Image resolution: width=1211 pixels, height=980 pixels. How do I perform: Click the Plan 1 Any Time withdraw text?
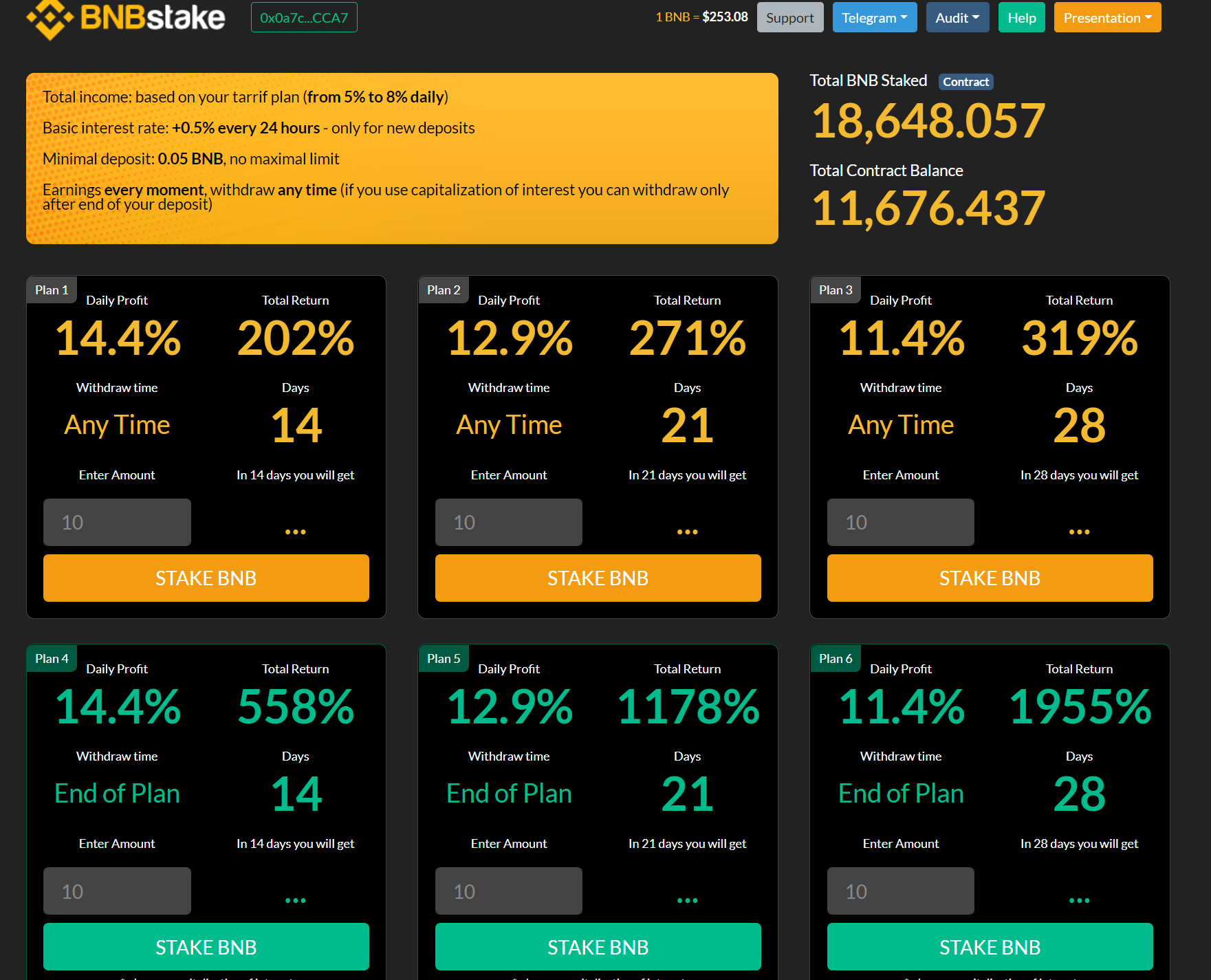[117, 426]
